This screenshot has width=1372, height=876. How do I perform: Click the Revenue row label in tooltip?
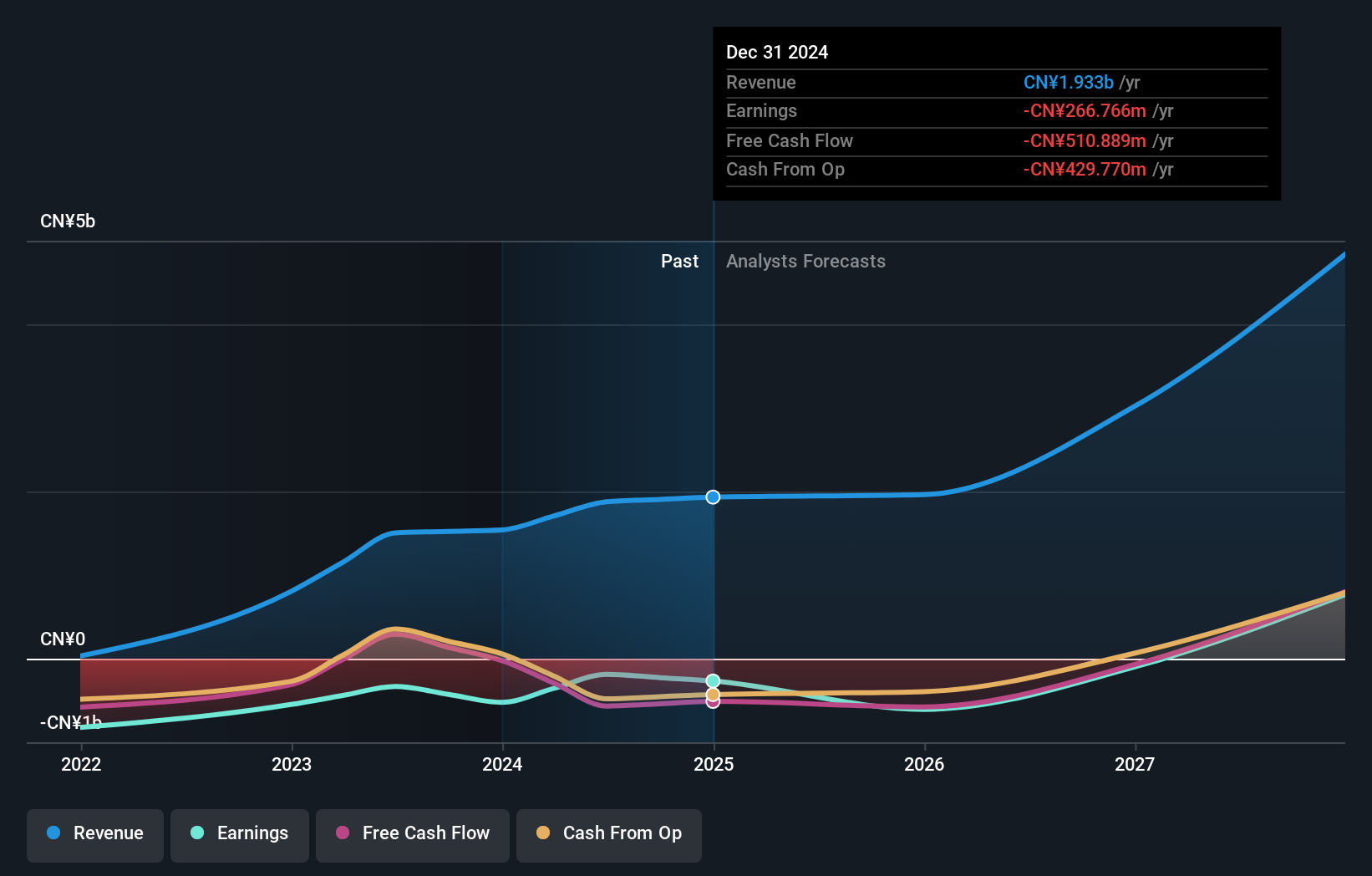click(761, 83)
